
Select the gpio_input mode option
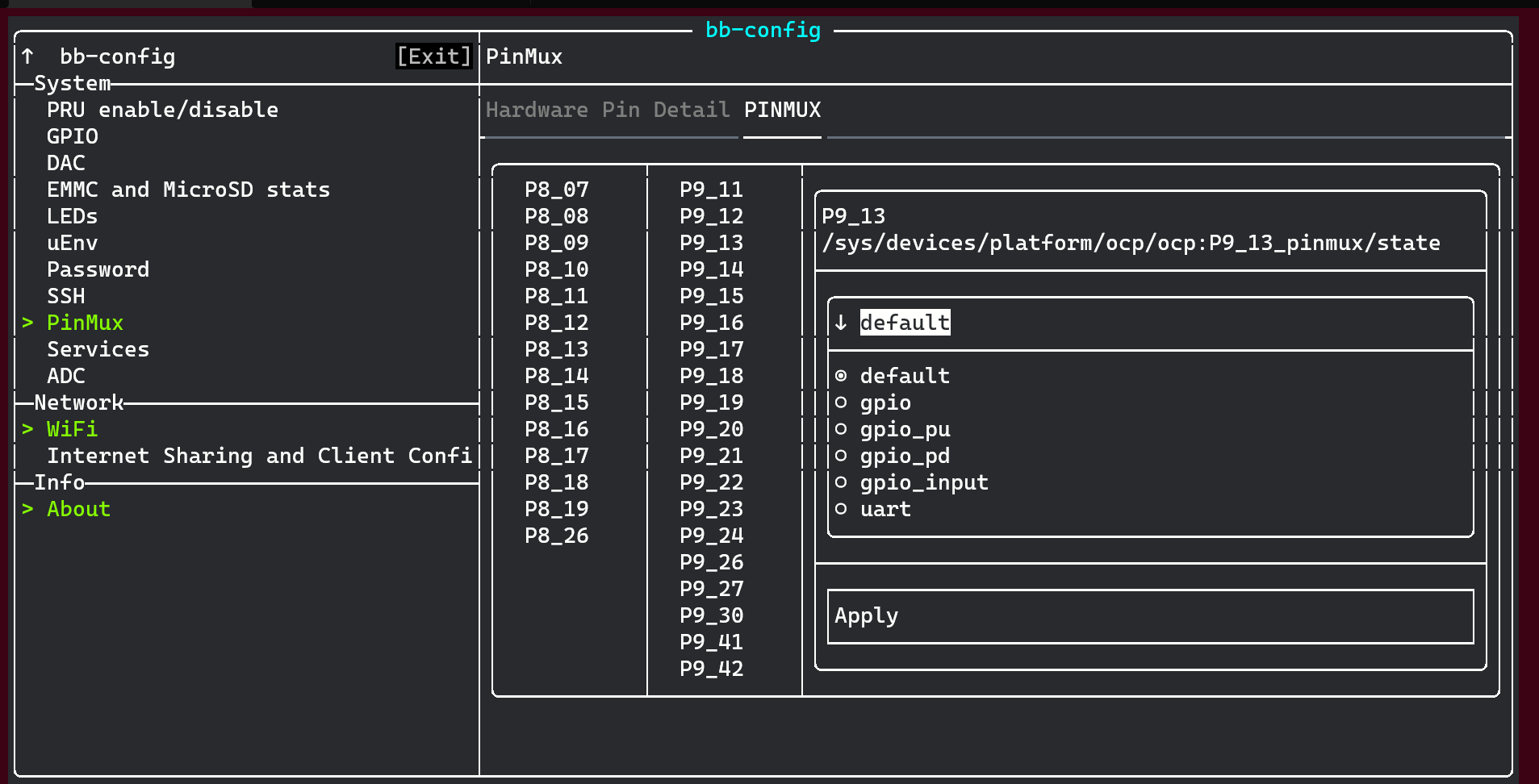pyautogui.click(x=922, y=482)
